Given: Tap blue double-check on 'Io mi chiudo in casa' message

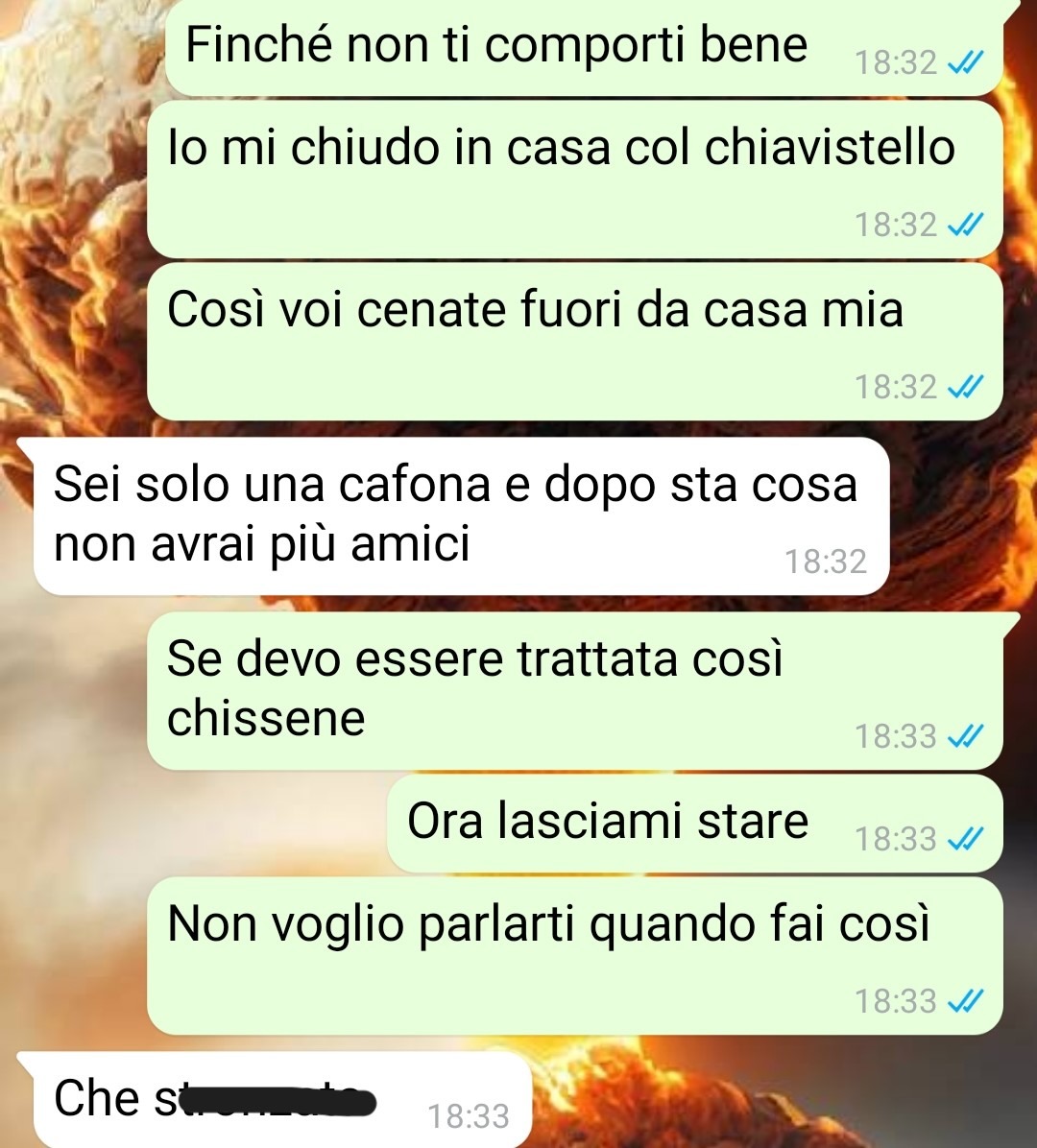Looking at the screenshot, I should 965,225.
